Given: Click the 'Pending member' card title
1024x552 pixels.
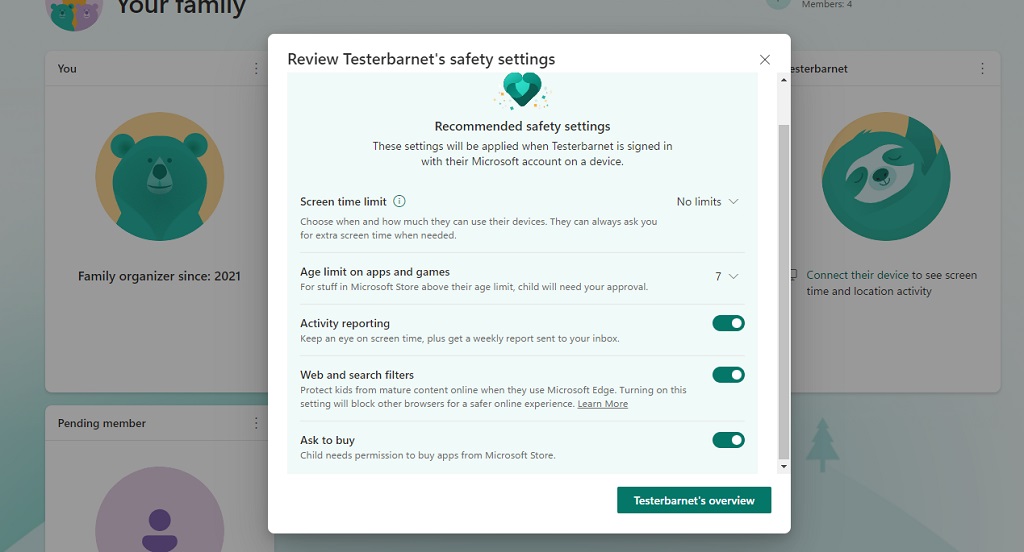Looking at the screenshot, I should click(x=102, y=423).
